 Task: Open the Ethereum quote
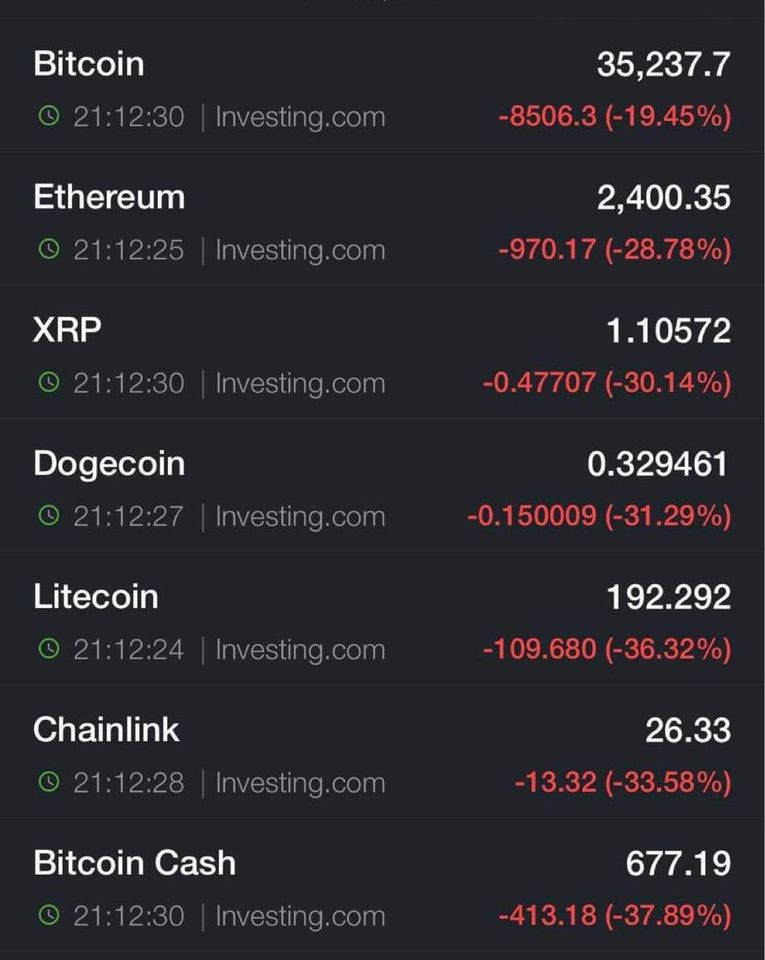tap(109, 197)
